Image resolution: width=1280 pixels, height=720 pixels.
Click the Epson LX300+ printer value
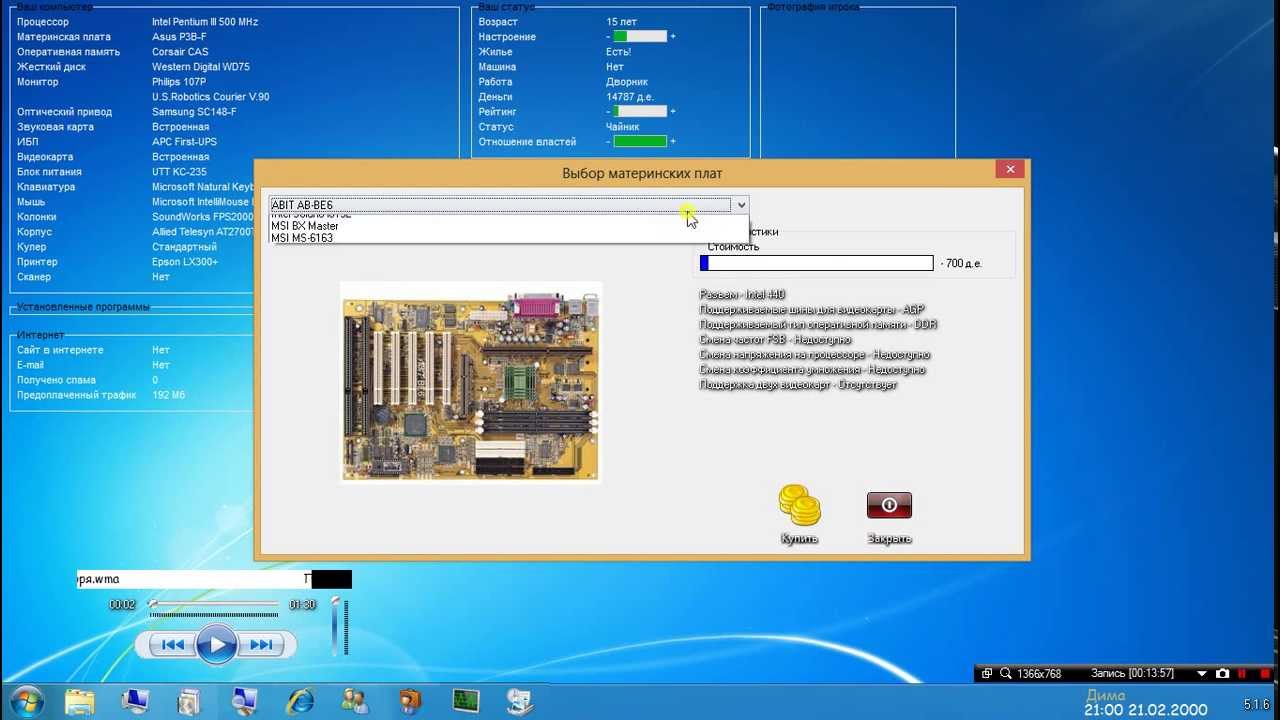(185, 262)
